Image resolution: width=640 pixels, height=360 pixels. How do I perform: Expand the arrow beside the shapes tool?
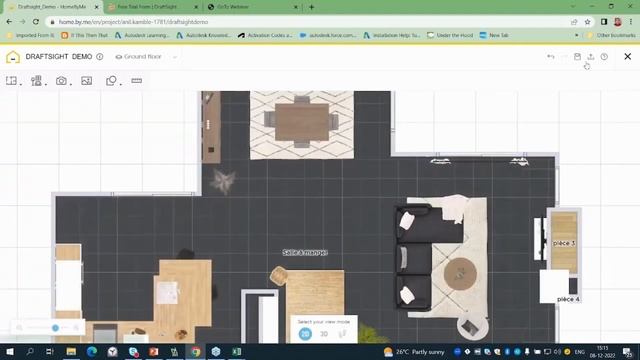tap(121, 84)
